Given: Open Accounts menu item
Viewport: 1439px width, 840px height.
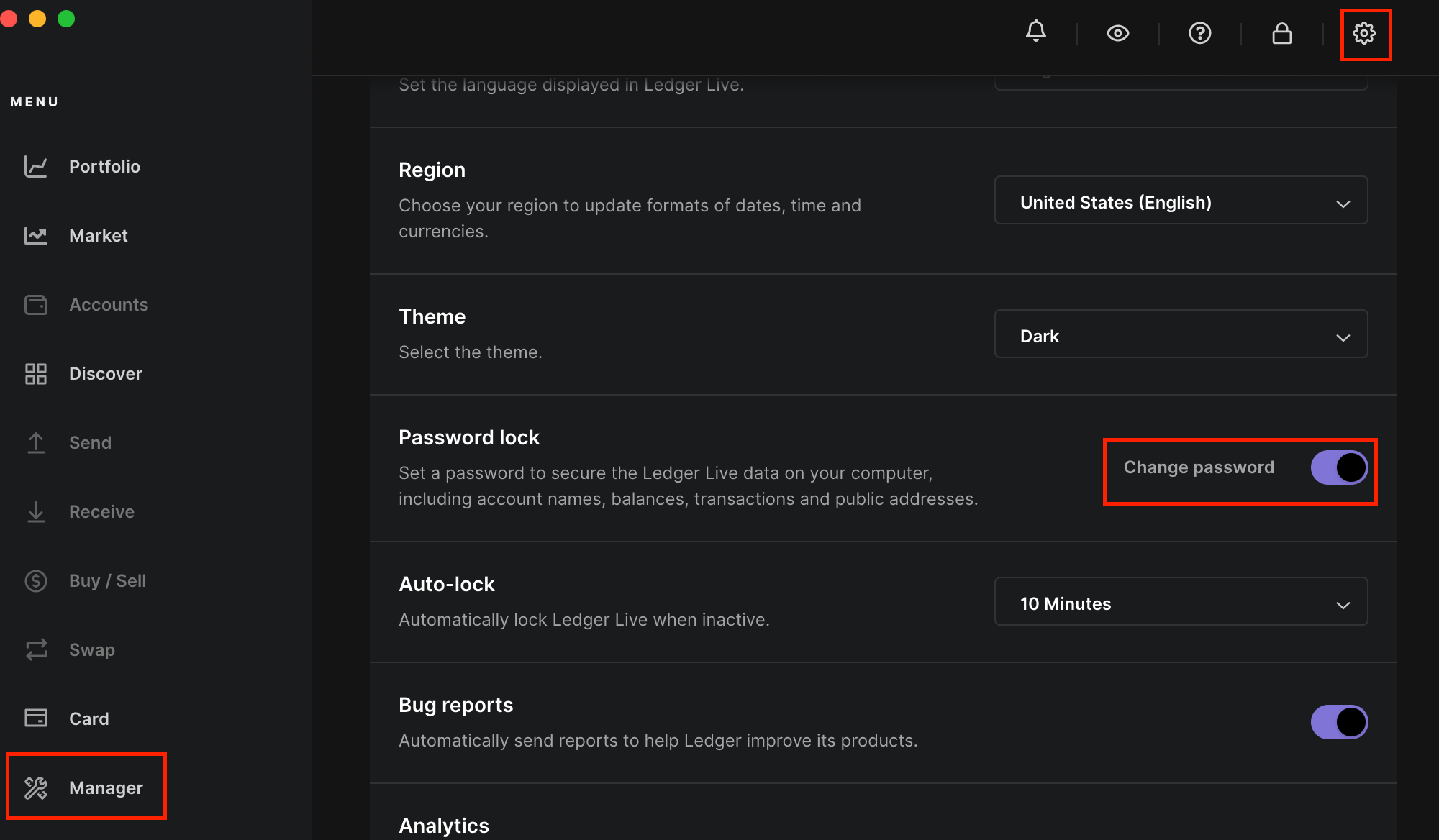Looking at the screenshot, I should pos(108,305).
